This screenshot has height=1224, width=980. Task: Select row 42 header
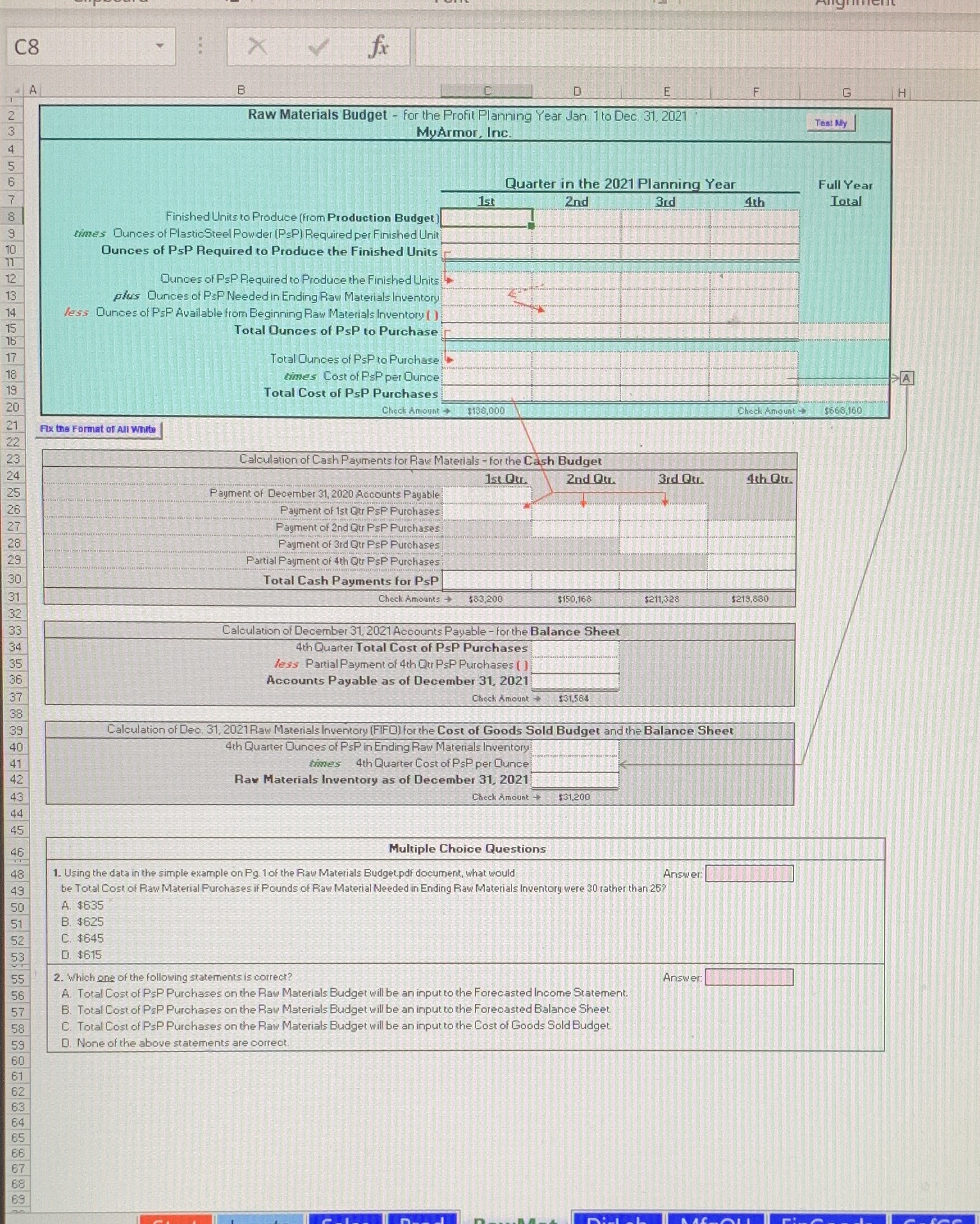pyautogui.click(x=16, y=780)
